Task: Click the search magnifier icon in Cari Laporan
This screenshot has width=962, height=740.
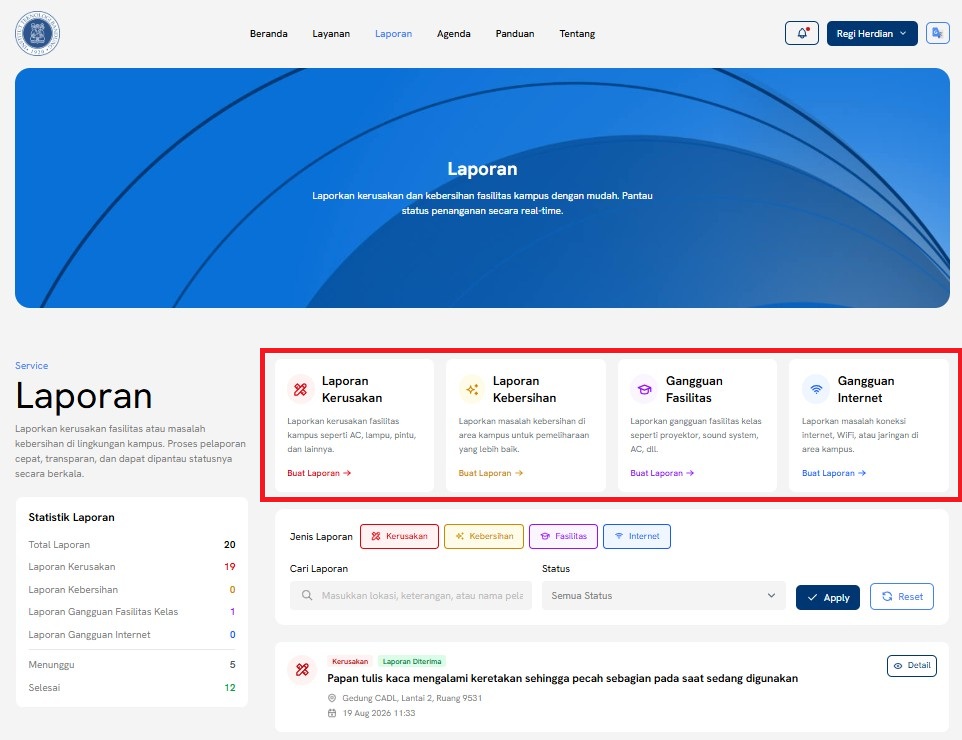Action: (307, 595)
